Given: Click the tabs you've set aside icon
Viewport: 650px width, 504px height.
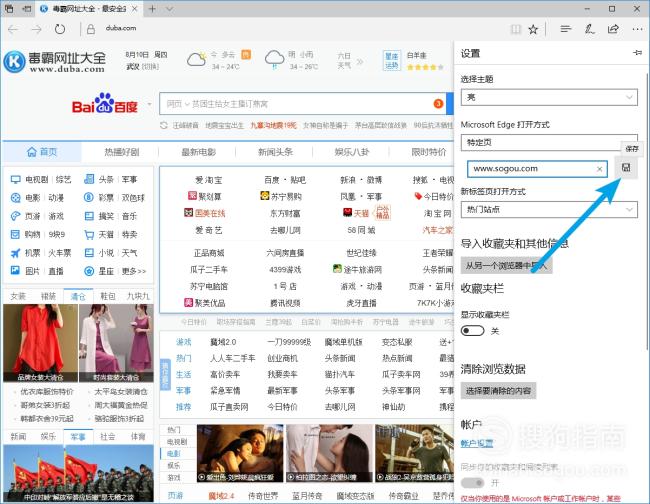Looking at the screenshot, I should click(x=9, y=9).
